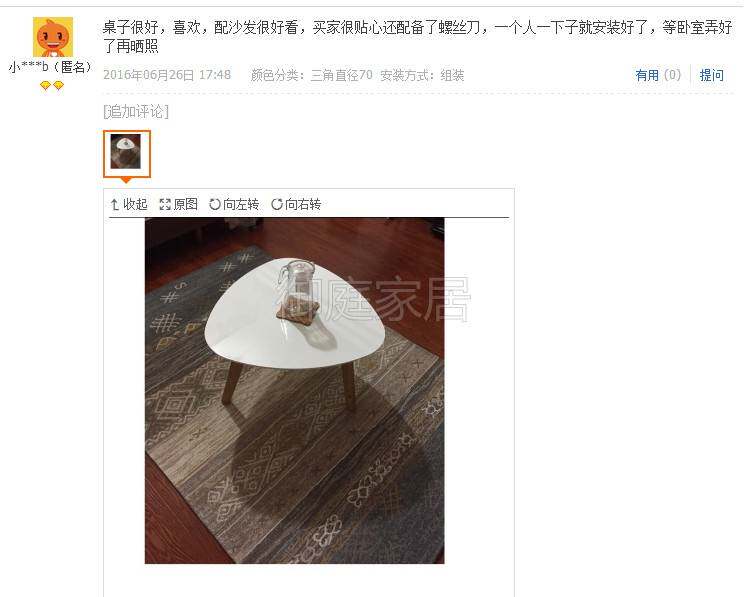Mark the review as 有用
Viewport: 746px width, 597px height.
coord(647,75)
